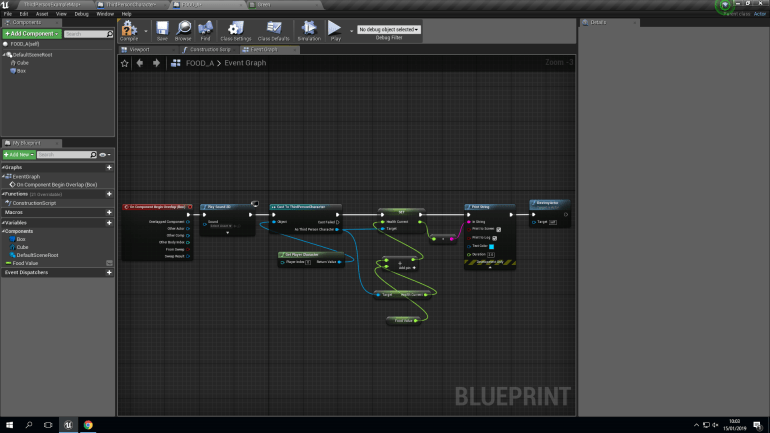Select the Food Value variable

tap(25, 263)
